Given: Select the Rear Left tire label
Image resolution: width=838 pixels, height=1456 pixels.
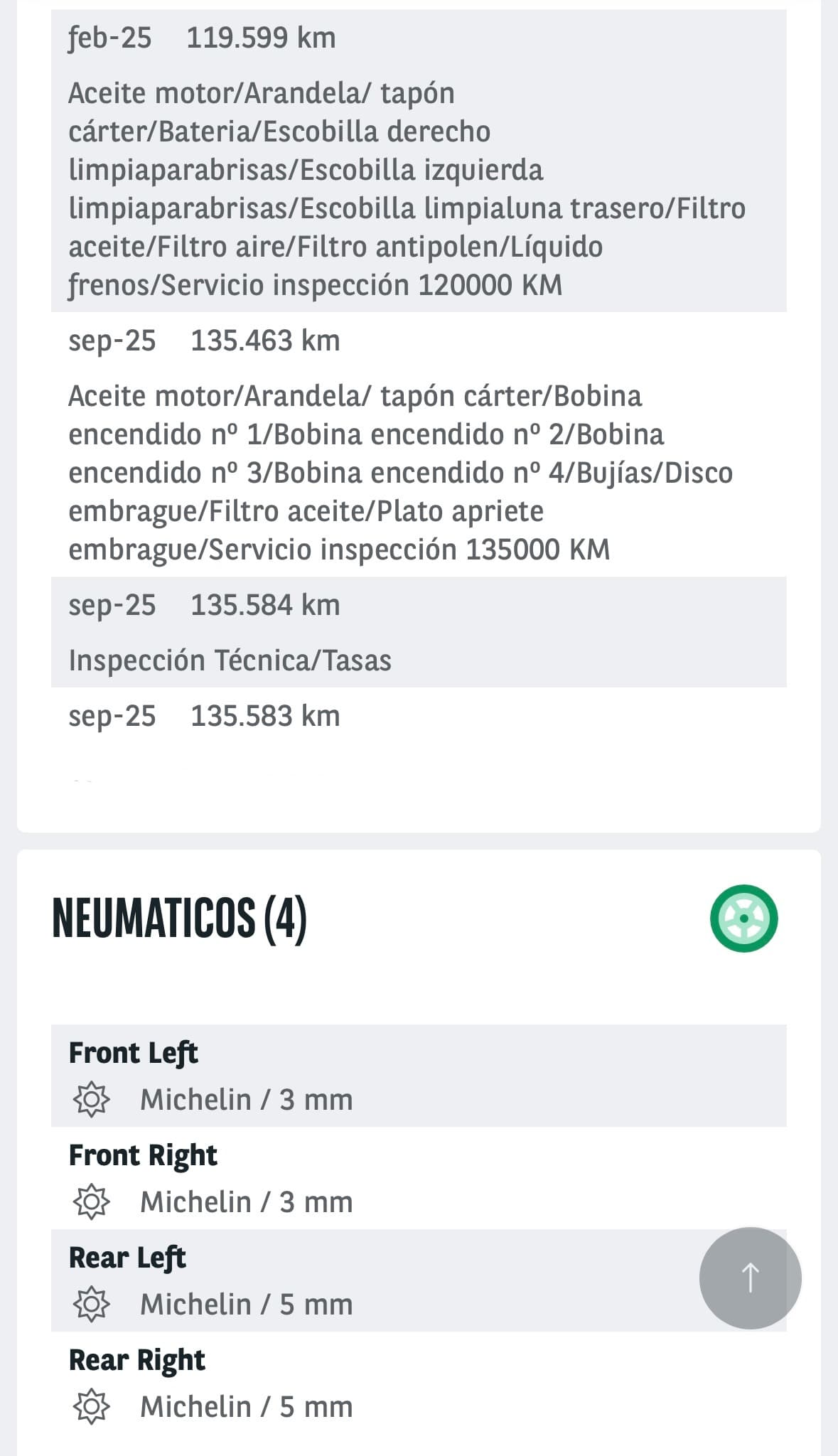Looking at the screenshot, I should (127, 1258).
